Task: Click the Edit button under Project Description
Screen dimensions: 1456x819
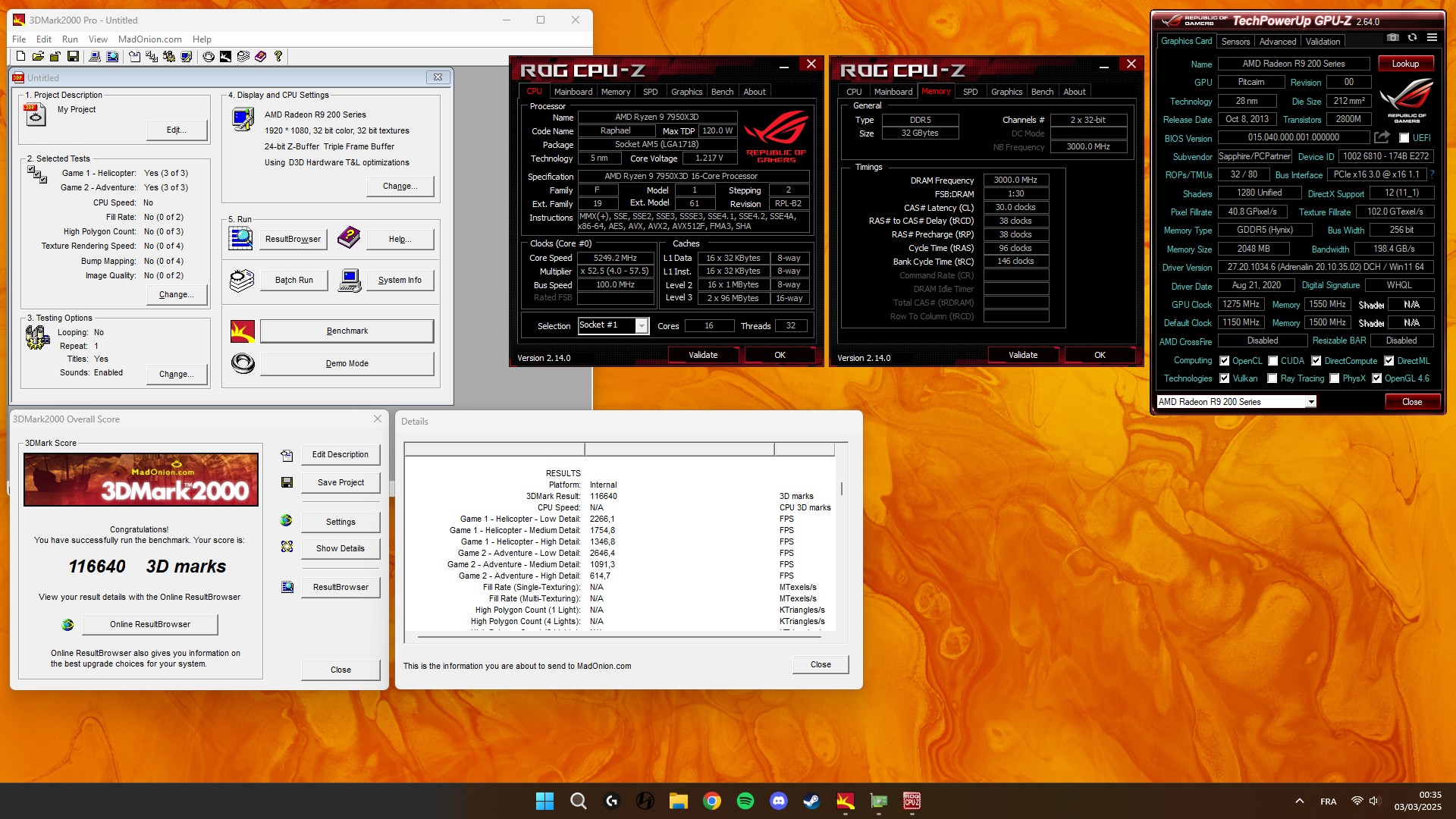Action: point(177,130)
